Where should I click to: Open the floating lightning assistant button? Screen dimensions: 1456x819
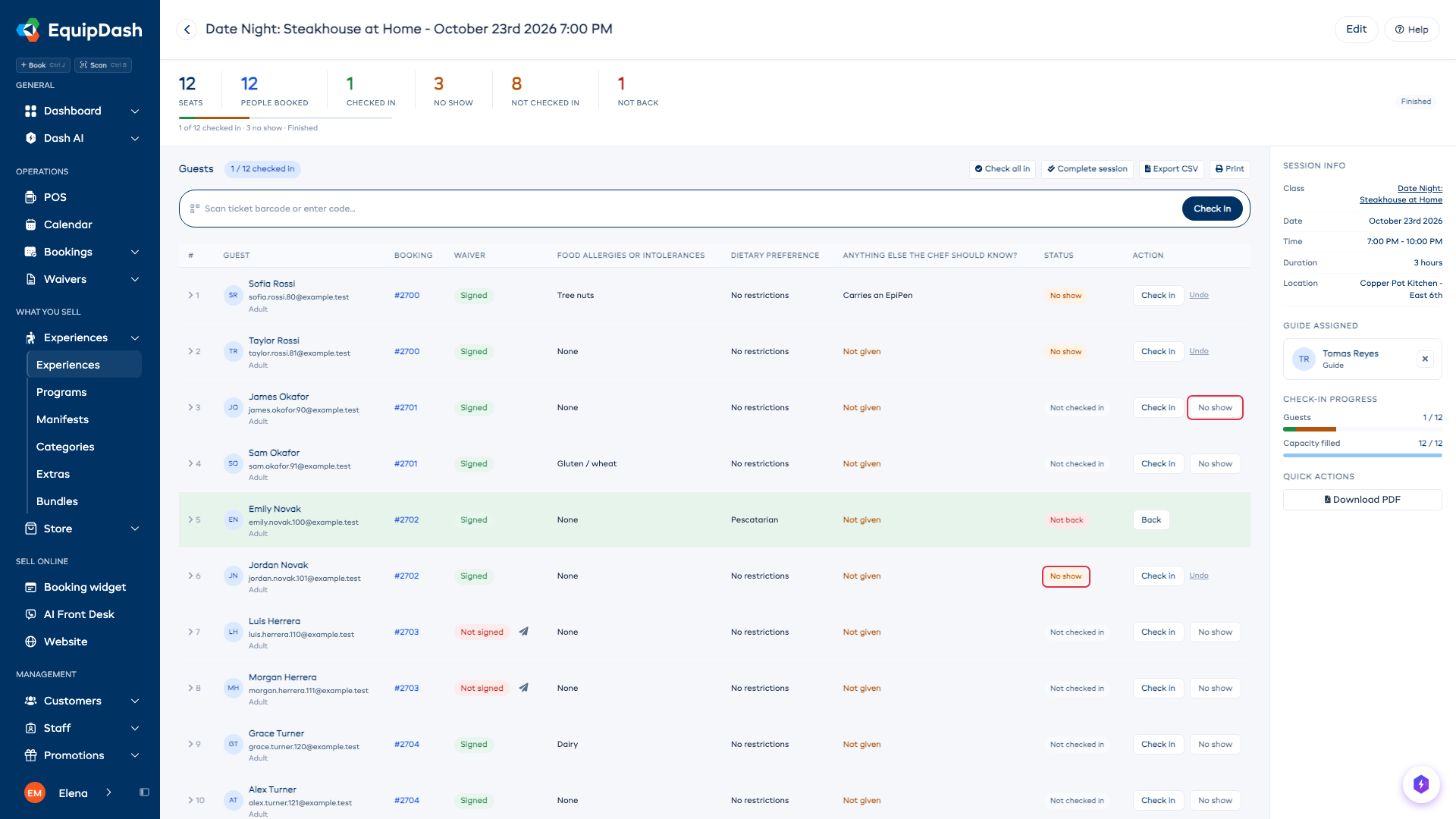pos(1420,784)
